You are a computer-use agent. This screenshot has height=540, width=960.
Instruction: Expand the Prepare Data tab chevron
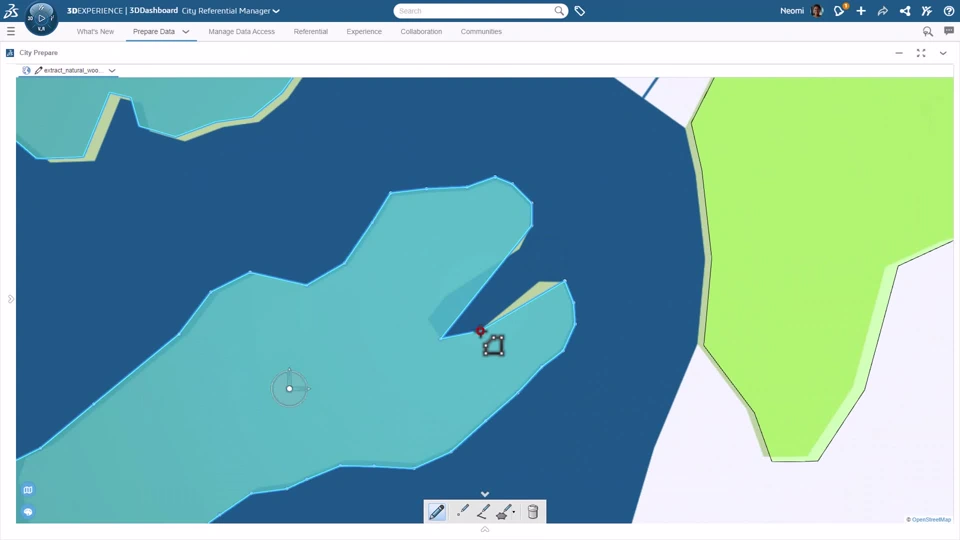pyautogui.click(x=186, y=31)
